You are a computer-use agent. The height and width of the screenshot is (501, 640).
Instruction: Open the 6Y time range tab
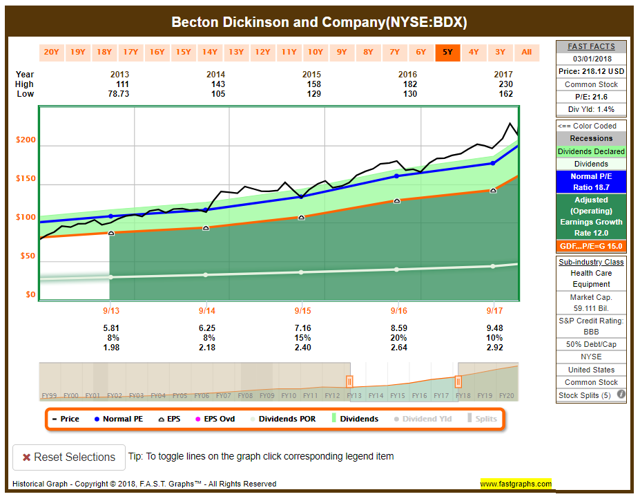pyautogui.click(x=421, y=53)
